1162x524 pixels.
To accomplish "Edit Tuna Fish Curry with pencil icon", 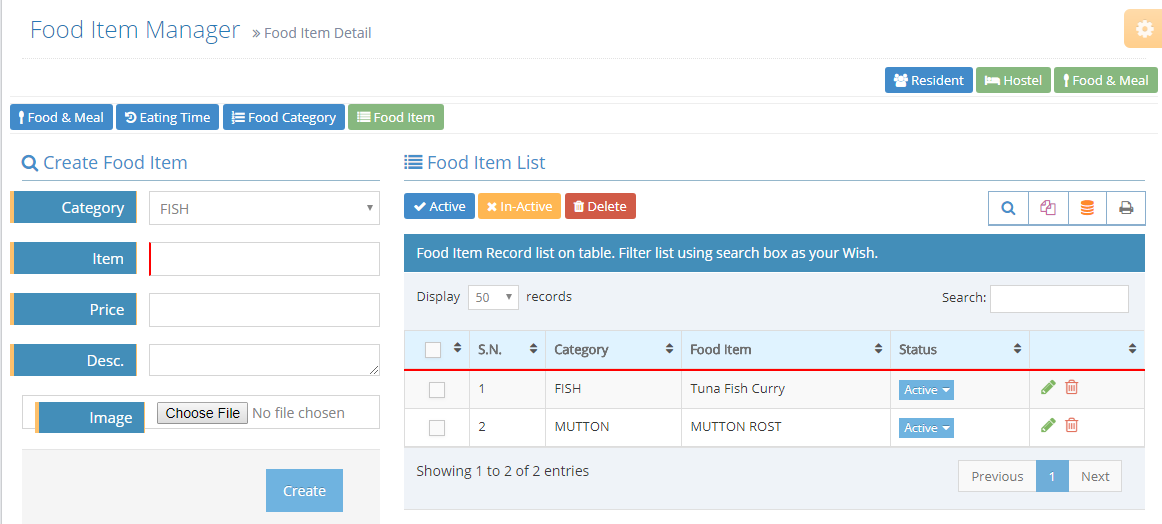I will click(x=1048, y=388).
